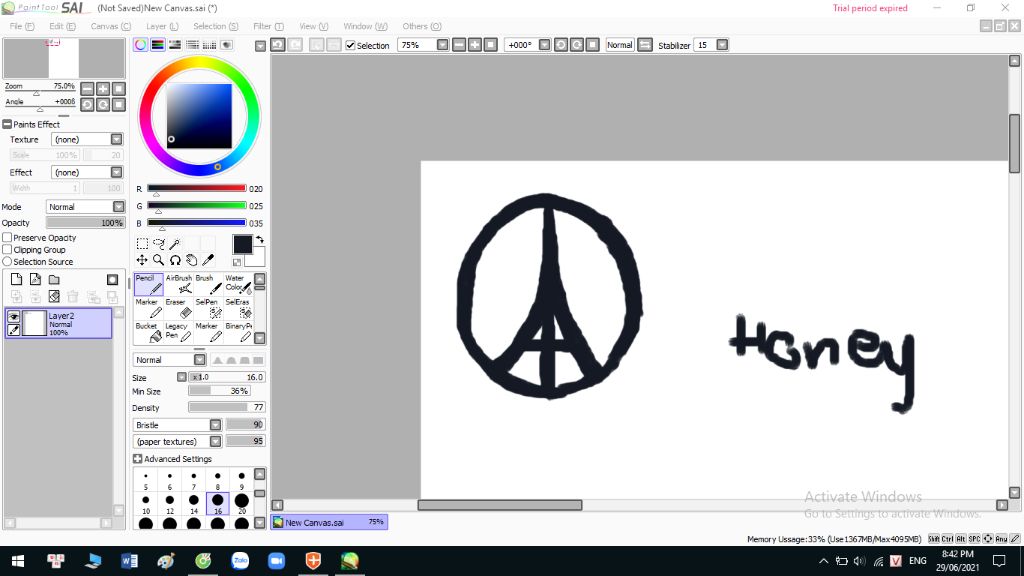
Task: Expand Advanced Settings section
Action: [x=137, y=458]
